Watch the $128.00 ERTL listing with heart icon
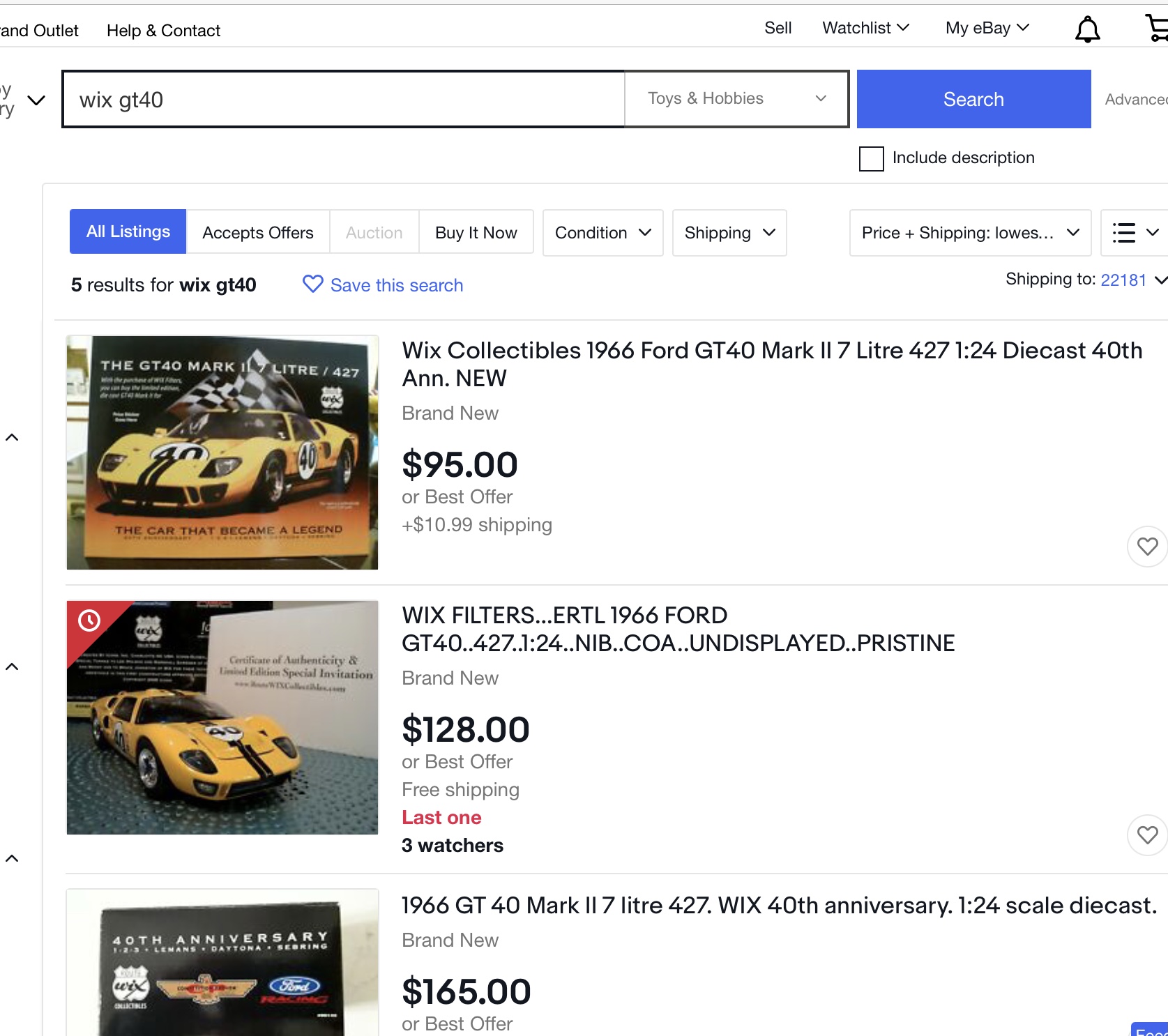The height and width of the screenshot is (1036, 1168). pos(1147,835)
